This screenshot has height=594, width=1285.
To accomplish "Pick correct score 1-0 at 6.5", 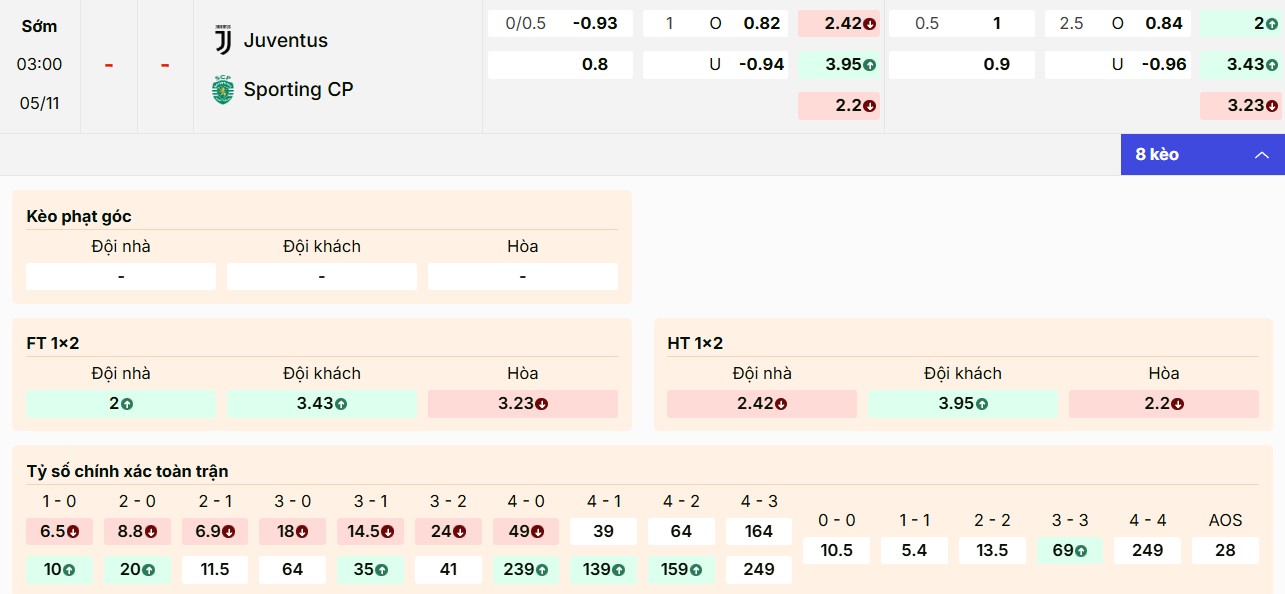I will tap(59, 531).
